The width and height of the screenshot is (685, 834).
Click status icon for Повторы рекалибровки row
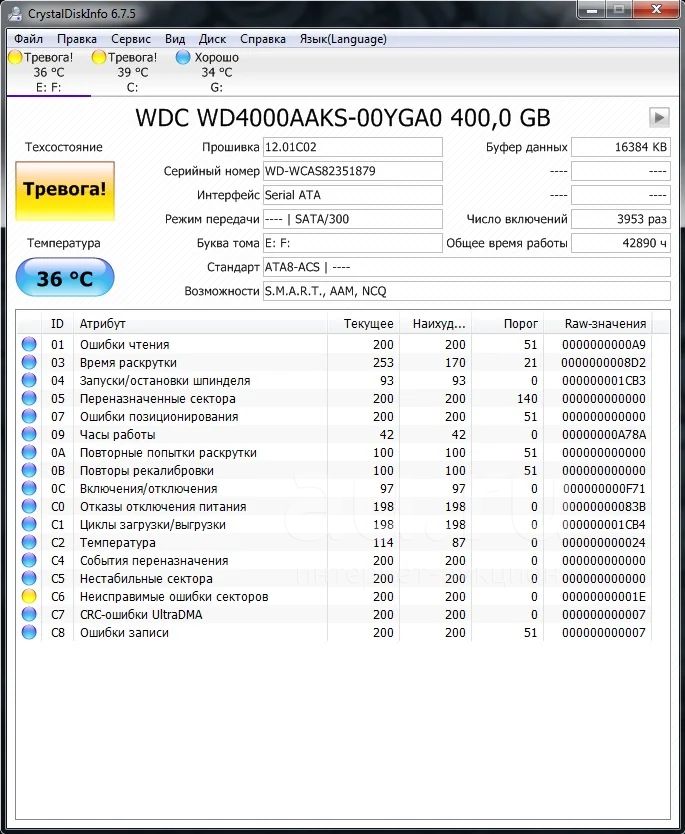point(29,471)
